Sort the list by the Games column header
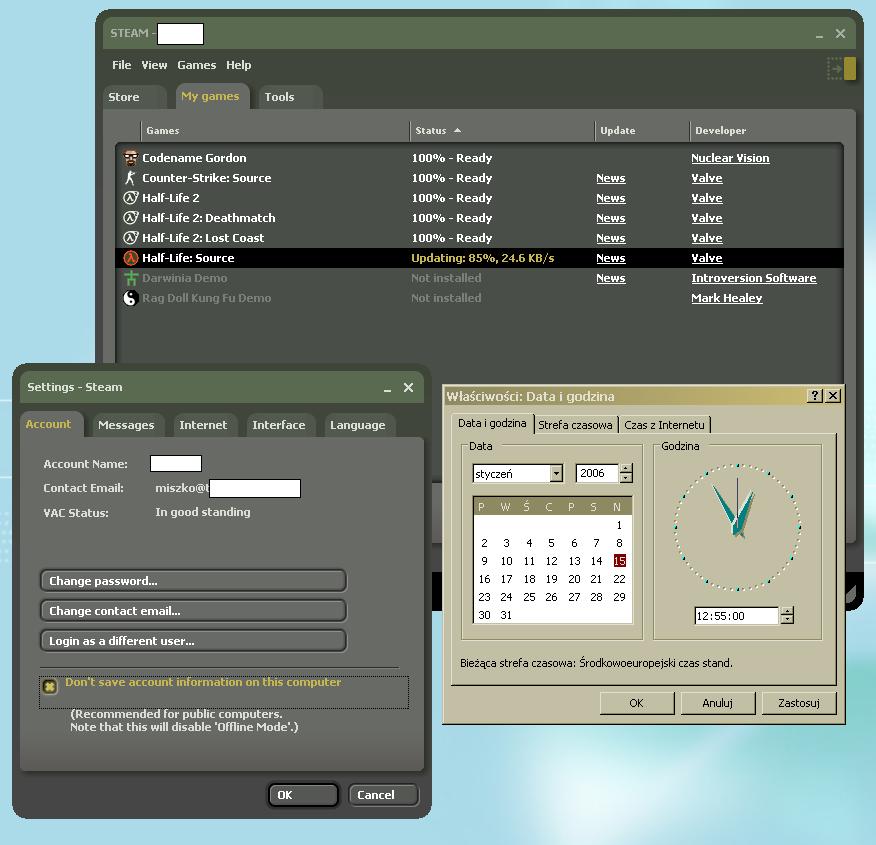This screenshot has height=845, width=876. (275, 131)
